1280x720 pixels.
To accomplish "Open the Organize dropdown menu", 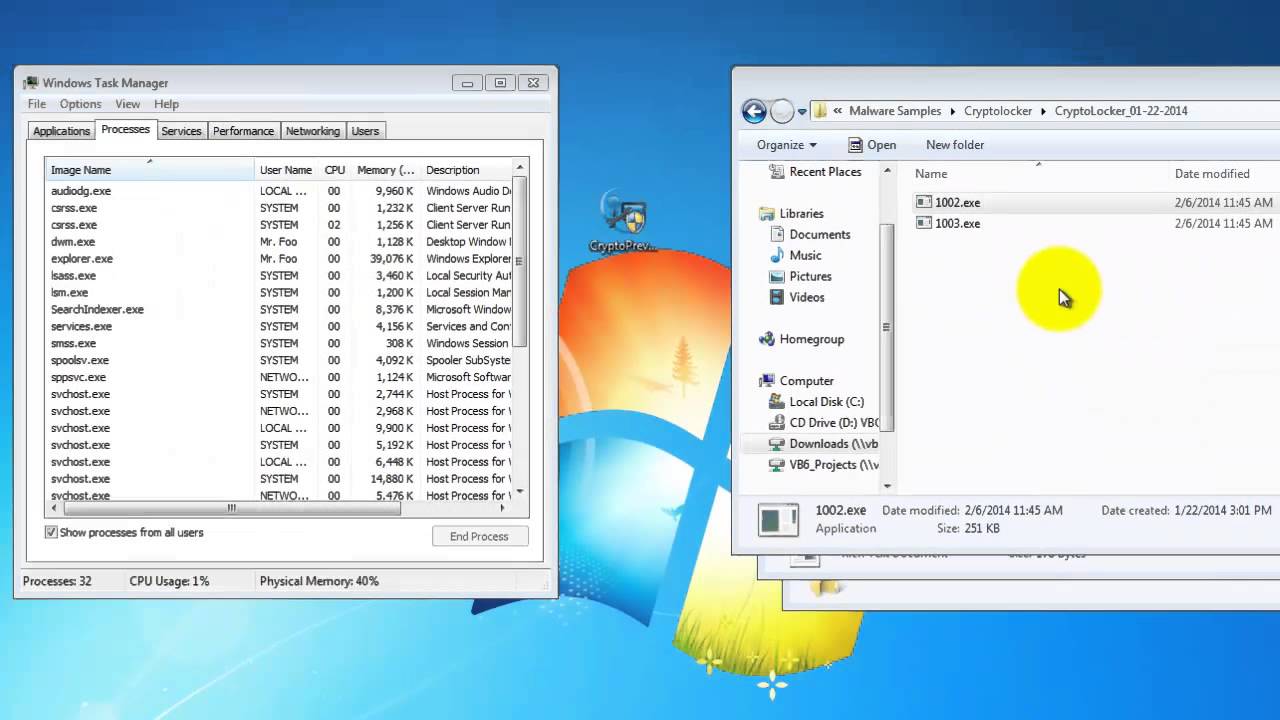I will (x=786, y=145).
